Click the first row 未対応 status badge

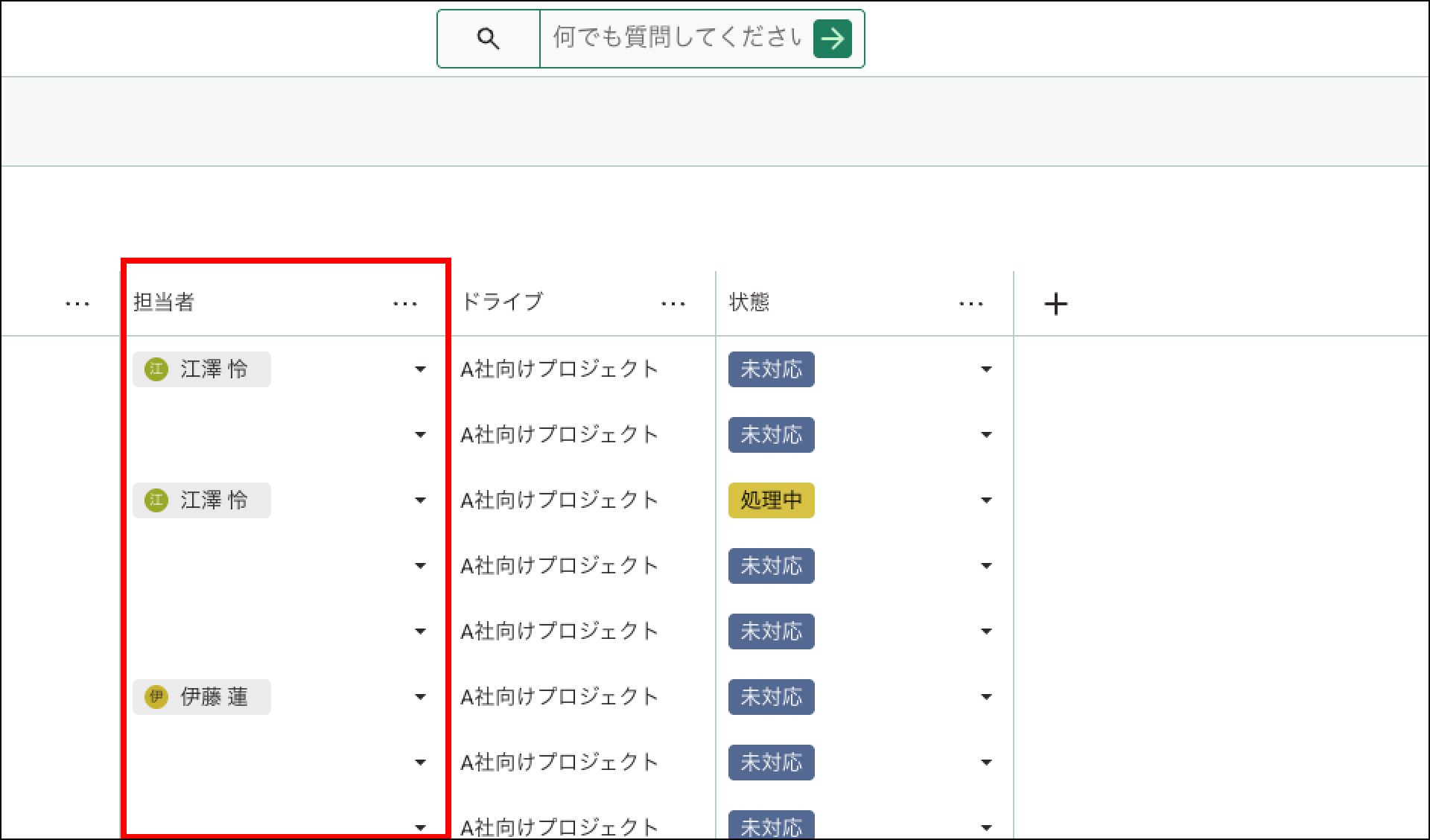[771, 369]
